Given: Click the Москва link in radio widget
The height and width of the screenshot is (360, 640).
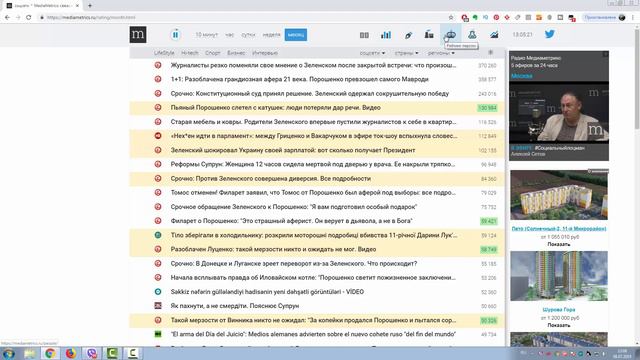Looking at the screenshot, I should pos(522,76).
